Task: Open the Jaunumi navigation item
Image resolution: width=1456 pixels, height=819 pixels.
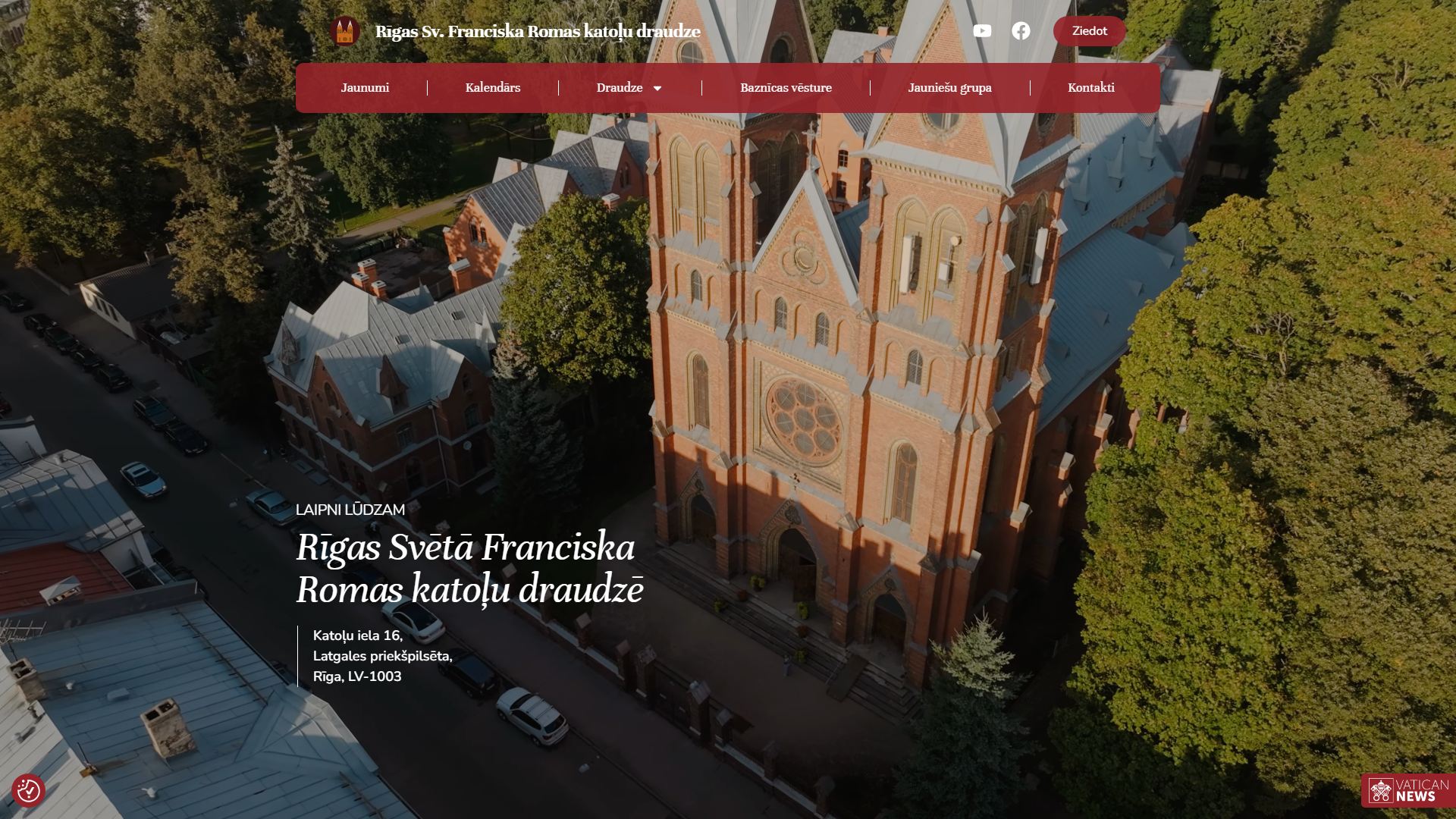Action: pyautogui.click(x=365, y=88)
